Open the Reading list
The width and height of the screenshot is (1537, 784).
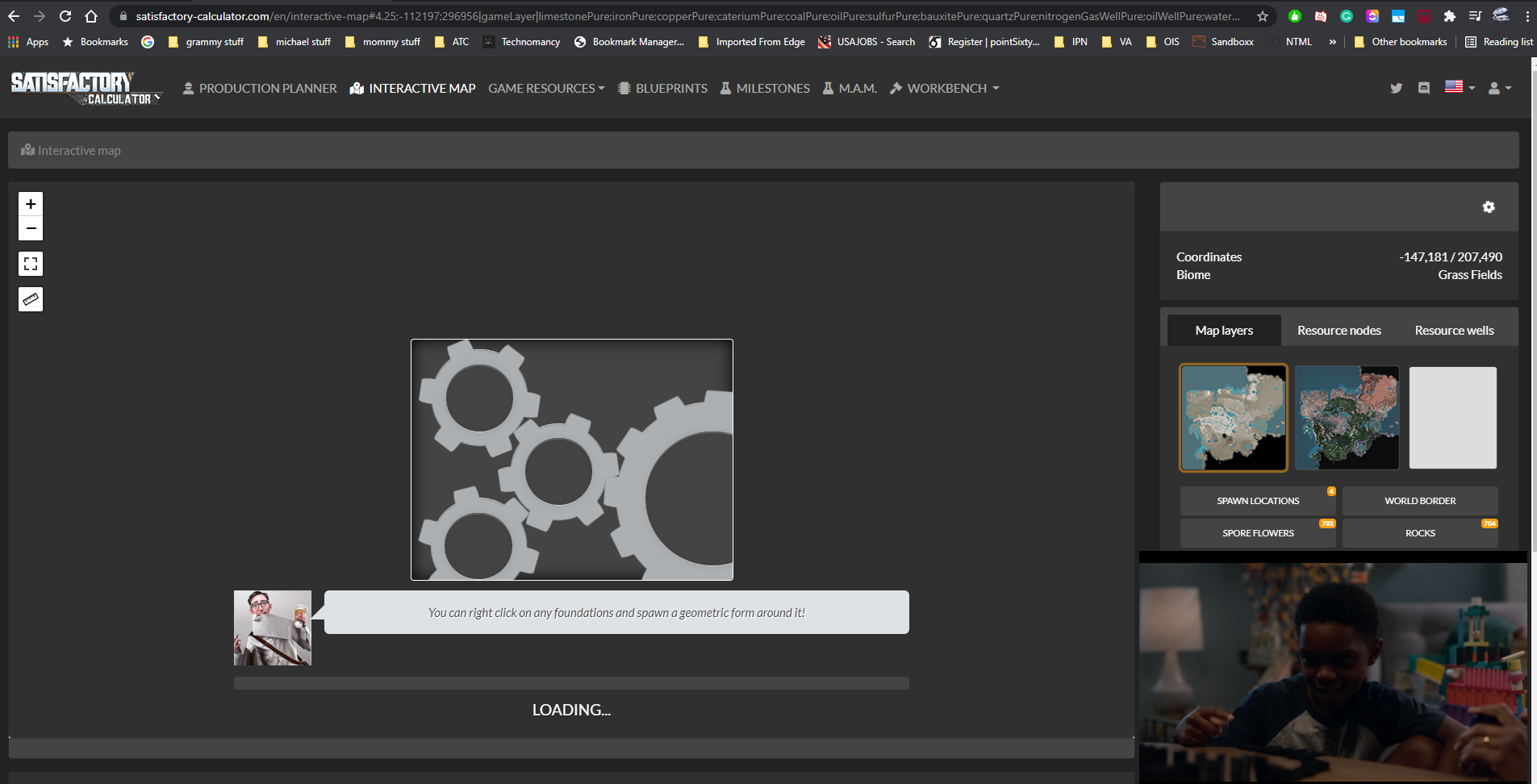click(x=1499, y=42)
